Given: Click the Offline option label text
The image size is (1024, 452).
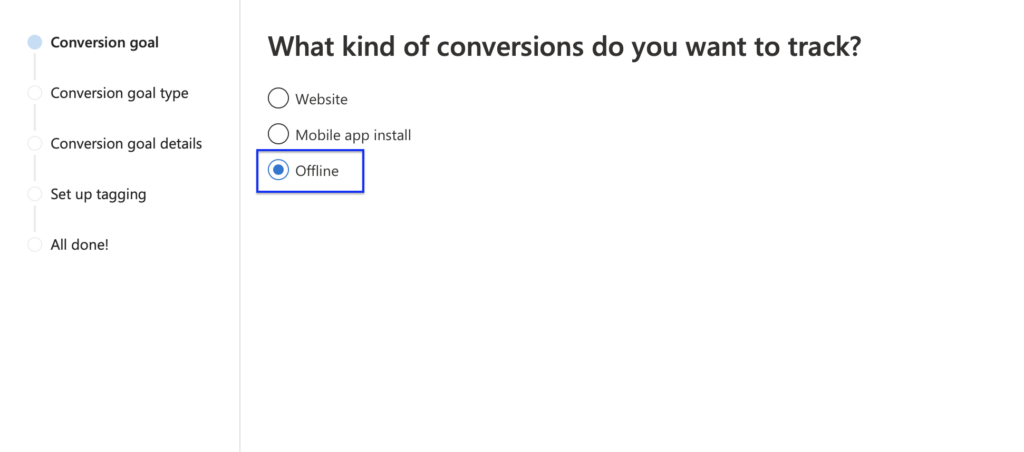Looking at the screenshot, I should pyautogui.click(x=317, y=171).
